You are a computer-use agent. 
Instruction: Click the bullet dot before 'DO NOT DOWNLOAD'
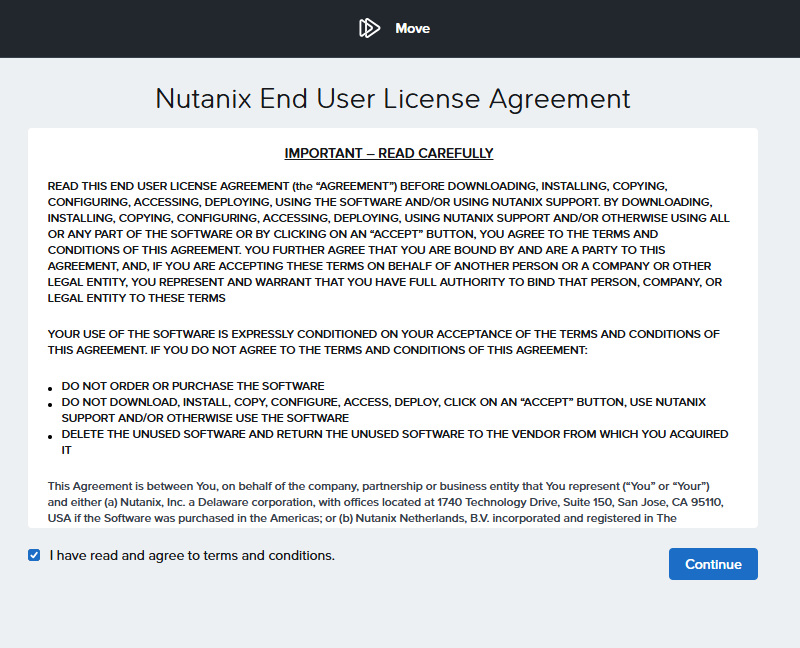coord(50,405)
